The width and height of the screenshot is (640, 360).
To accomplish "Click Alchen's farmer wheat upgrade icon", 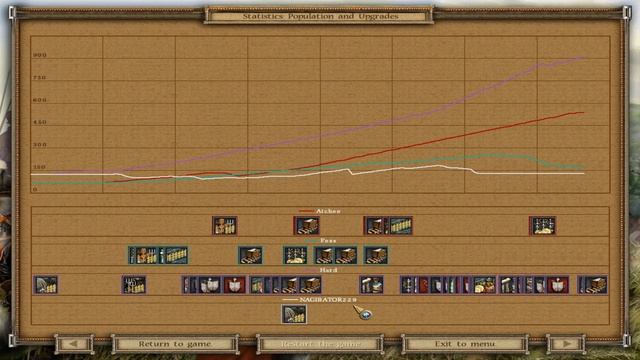I will [224, 226].
